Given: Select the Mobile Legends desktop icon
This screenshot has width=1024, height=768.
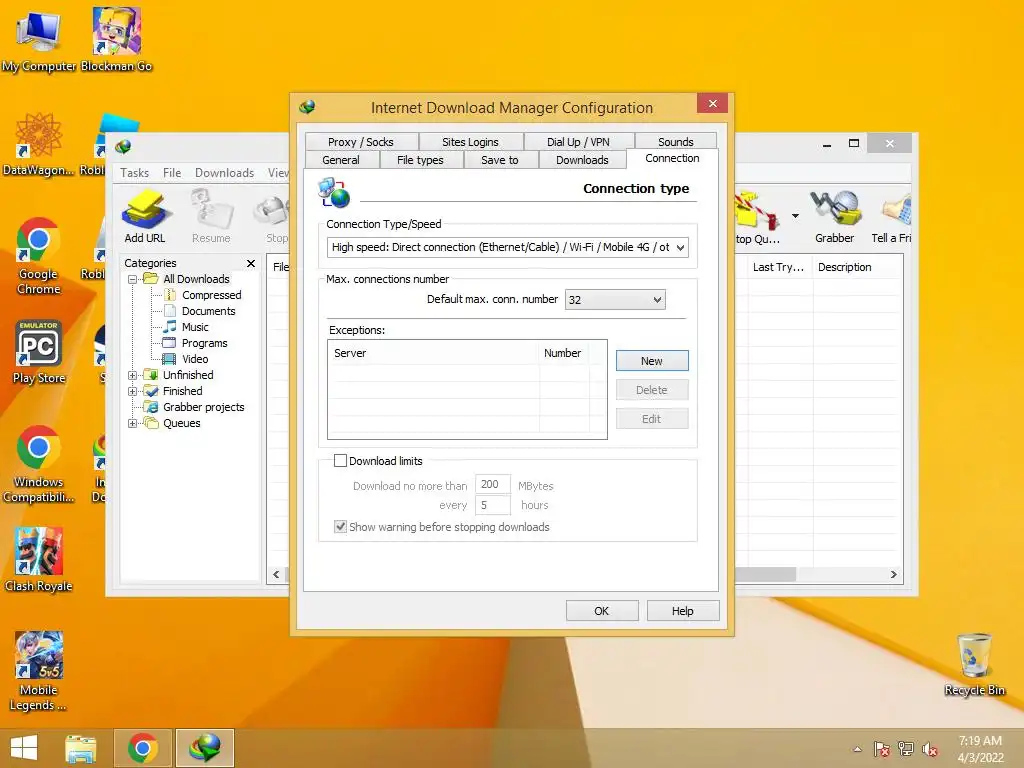Looking at the screenshot, I should point(38,671).
